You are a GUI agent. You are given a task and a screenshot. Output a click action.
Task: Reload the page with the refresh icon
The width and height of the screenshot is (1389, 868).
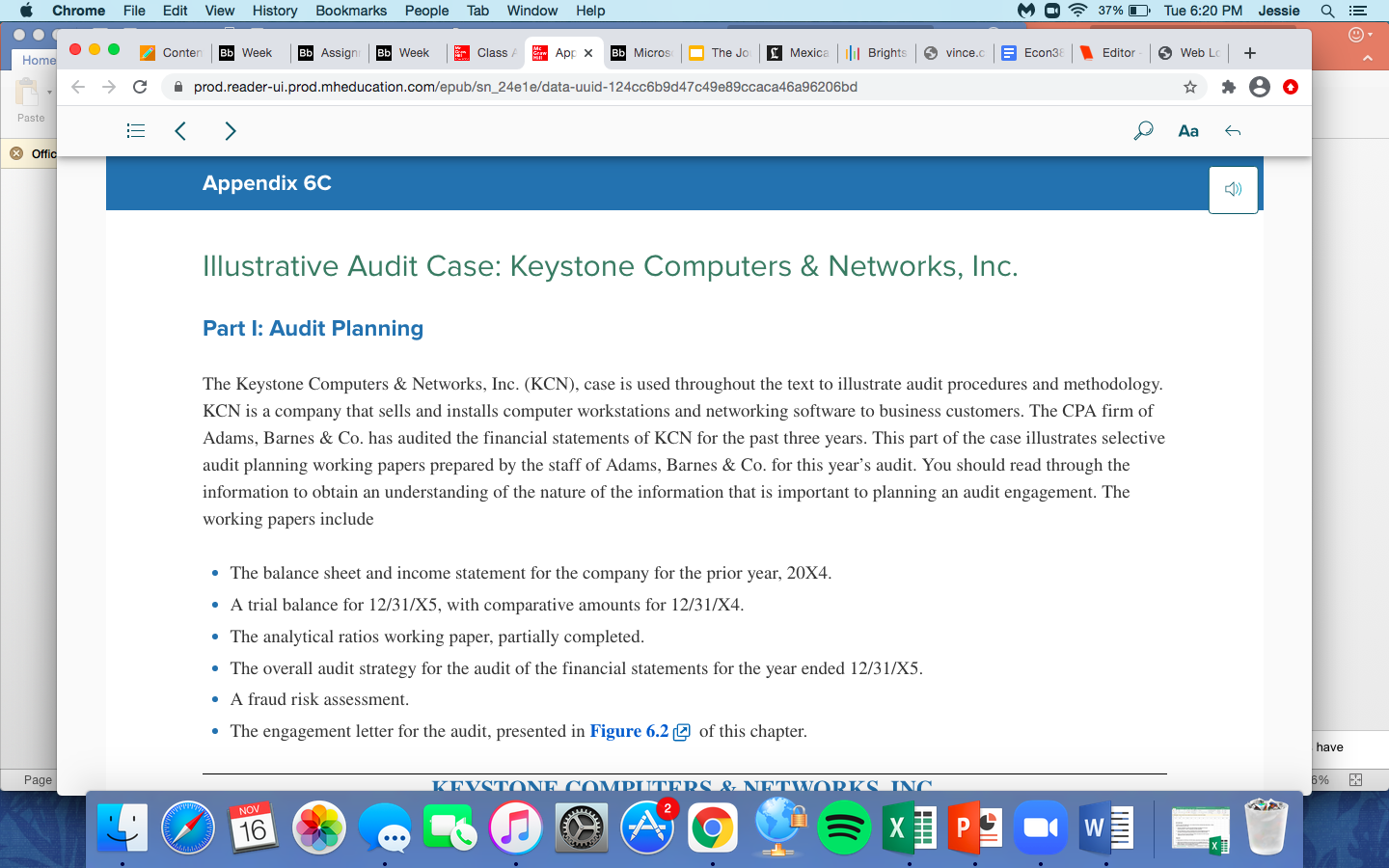click(x=141, y=87)
